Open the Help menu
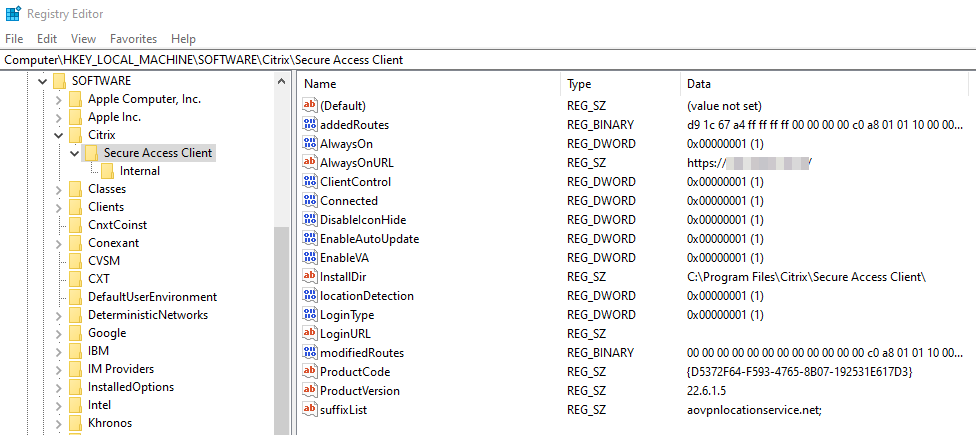The image size is (976, 435). point(183,39)
